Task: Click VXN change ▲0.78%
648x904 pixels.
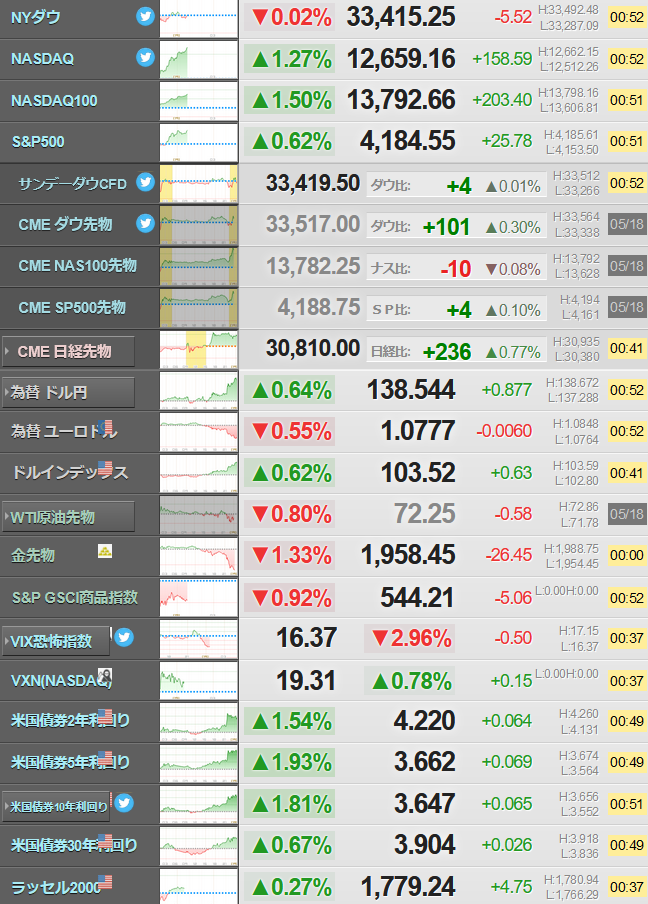Action: pos(410,681)
